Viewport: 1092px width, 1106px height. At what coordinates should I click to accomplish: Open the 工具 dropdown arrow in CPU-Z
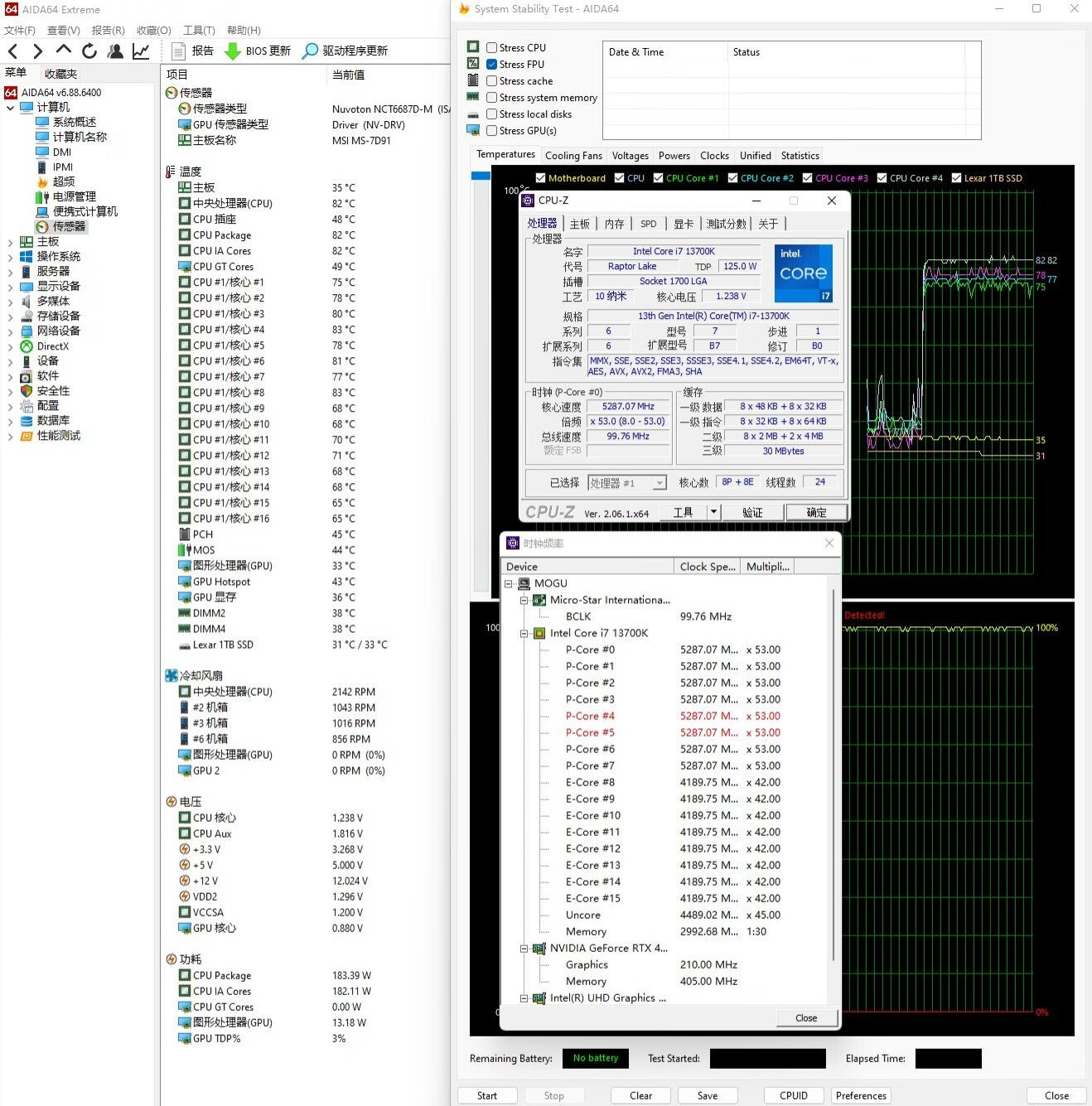tap(713, 512)
